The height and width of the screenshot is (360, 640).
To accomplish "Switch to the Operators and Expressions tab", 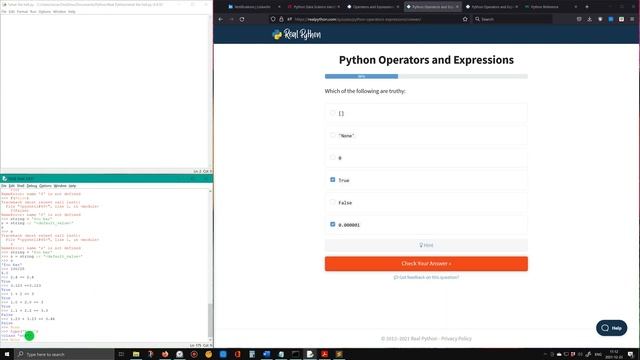I will pyautogui.click(x=373, y=7).
